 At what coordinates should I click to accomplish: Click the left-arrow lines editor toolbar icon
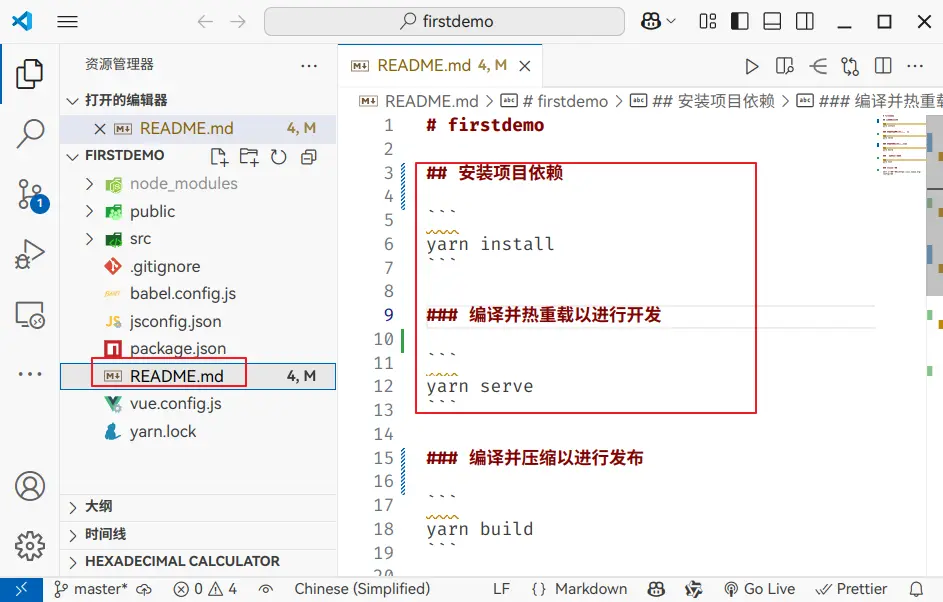pyautogui.click(x=817, y=66)
